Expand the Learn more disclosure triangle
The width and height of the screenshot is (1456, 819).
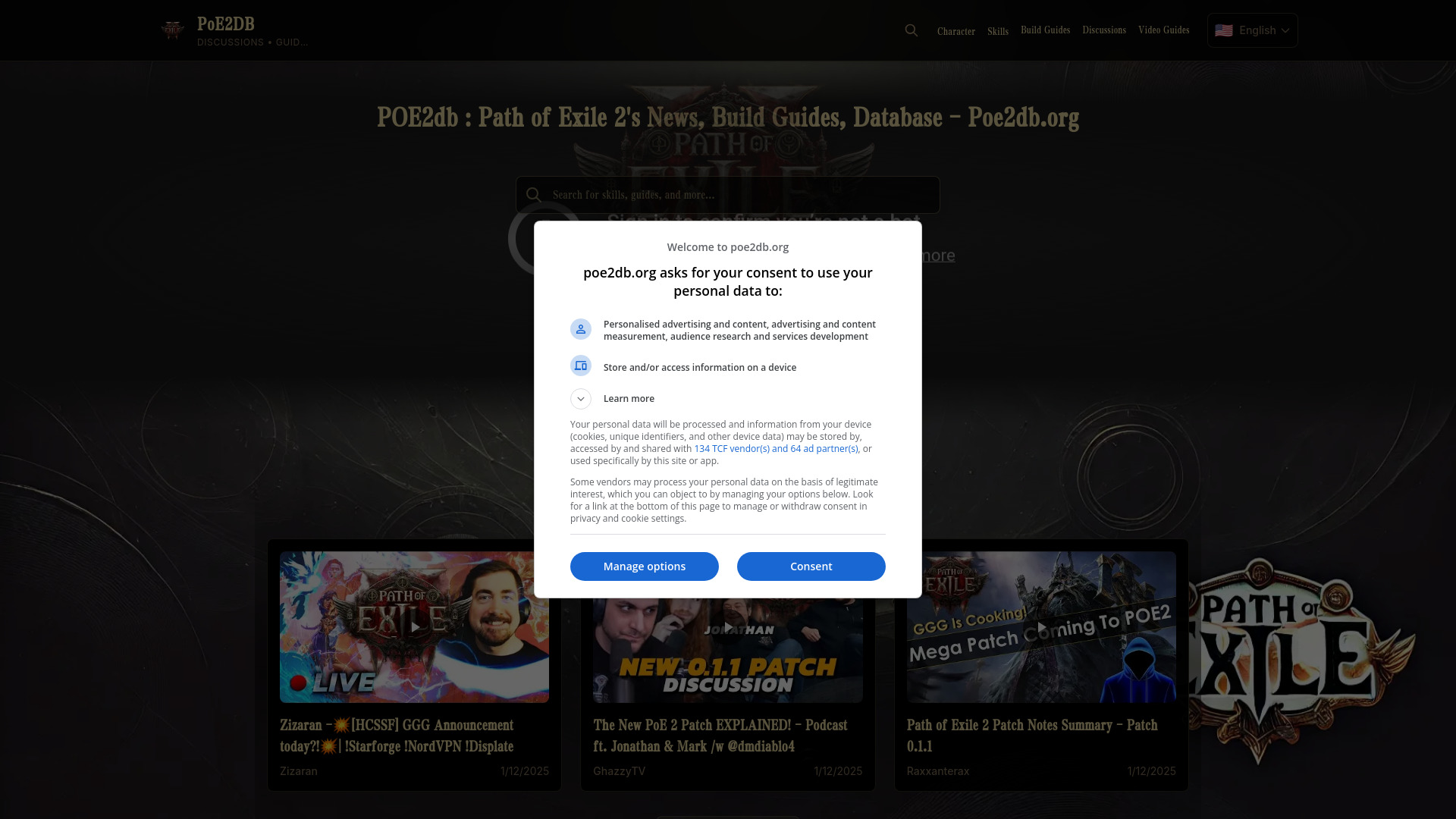click(581, 398)
